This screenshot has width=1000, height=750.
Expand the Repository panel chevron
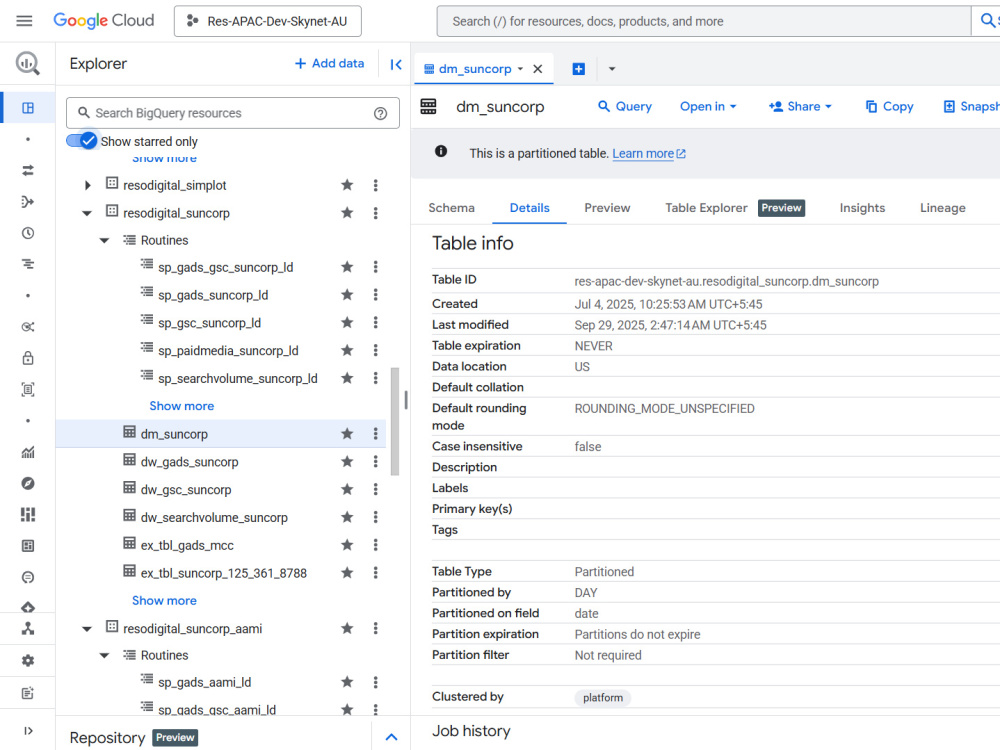point(392,737)
